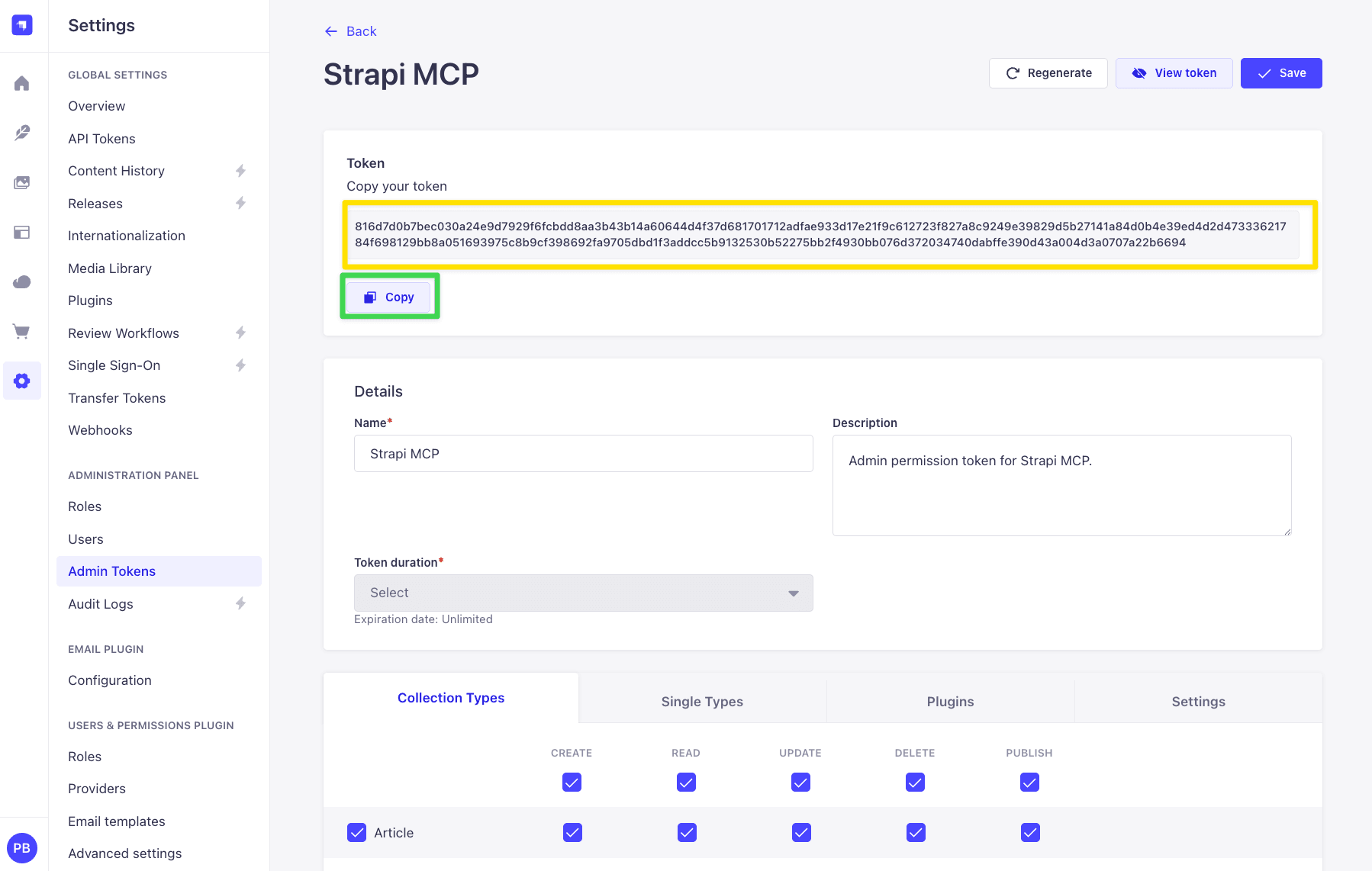Copy the token to clipboard
Screen dimensions: 1372x871
pyautogui.click(x=389, y=297)
